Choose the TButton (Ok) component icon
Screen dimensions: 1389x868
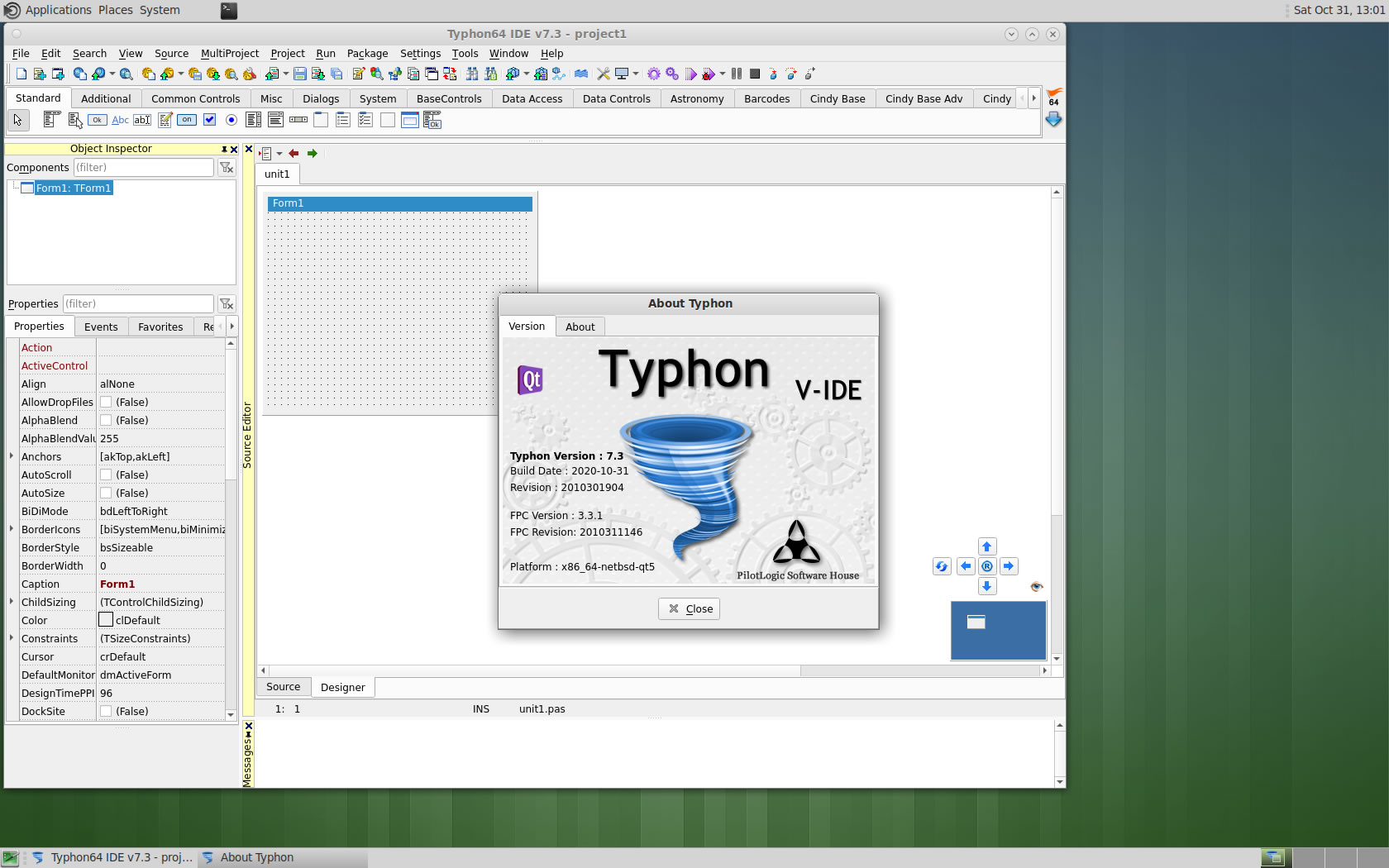[97, 120]
